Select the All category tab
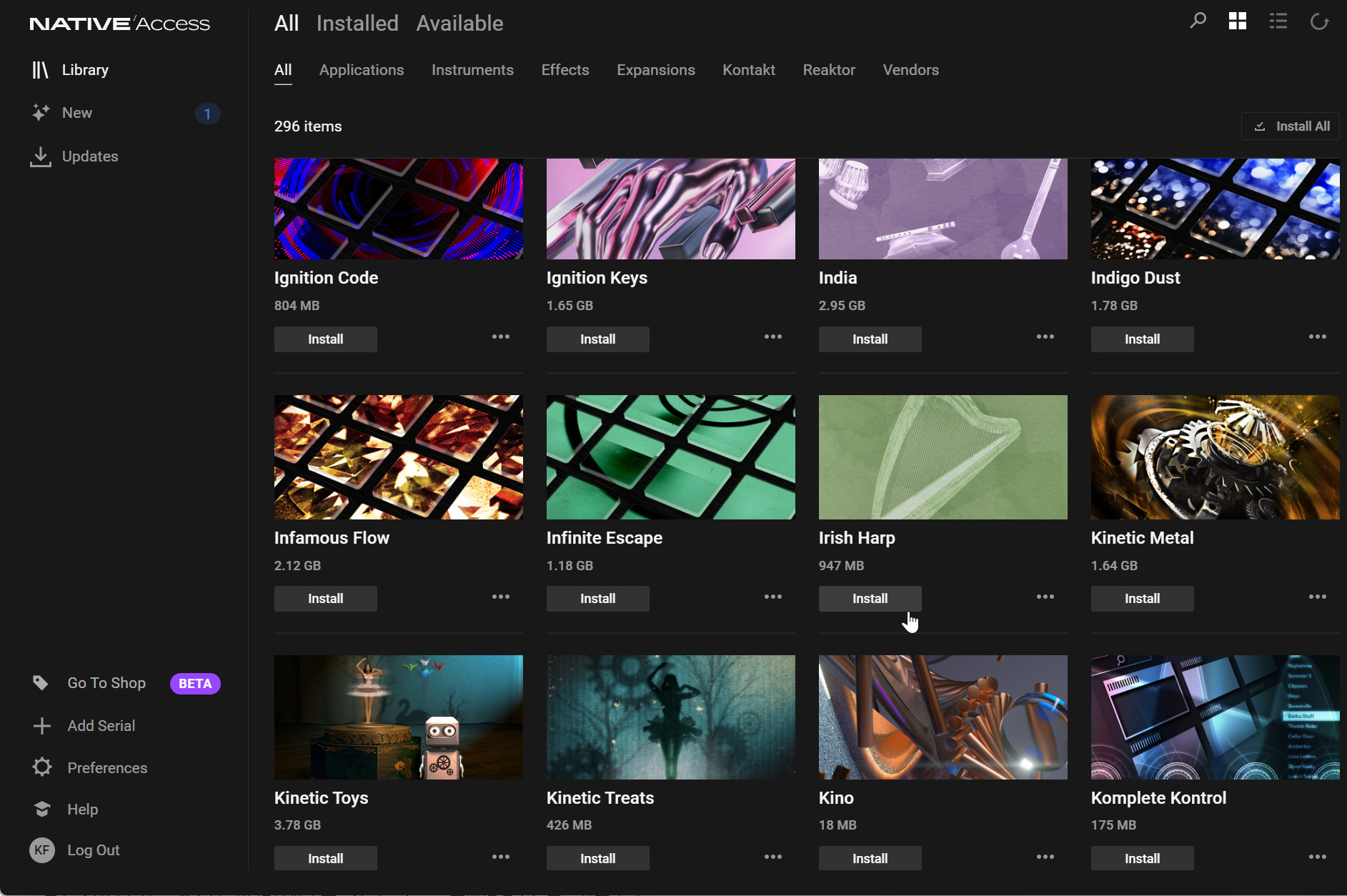The image size is (1347, 896). [283, 70]
